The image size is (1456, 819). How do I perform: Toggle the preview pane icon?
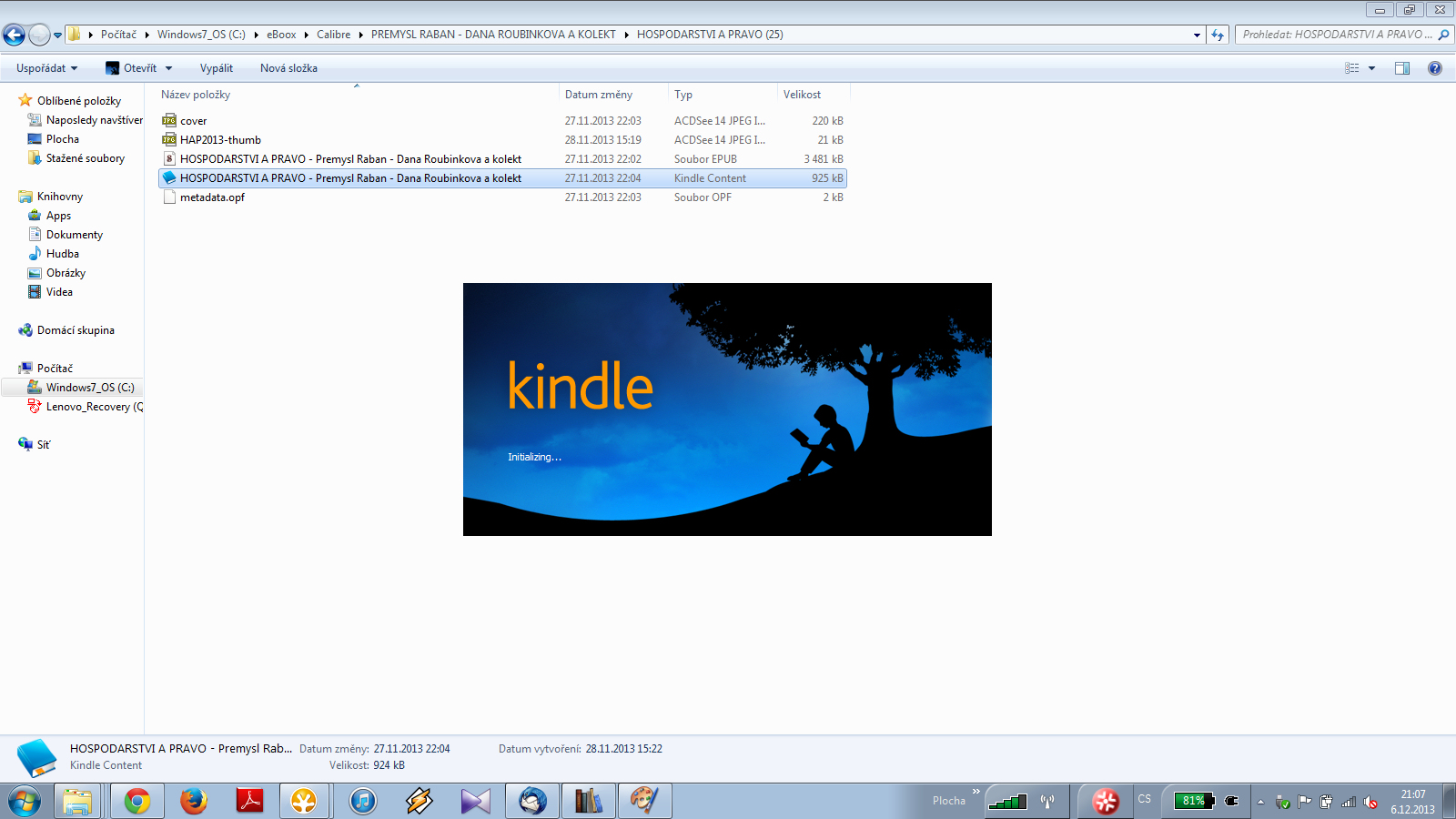[x=1402, y=68]
